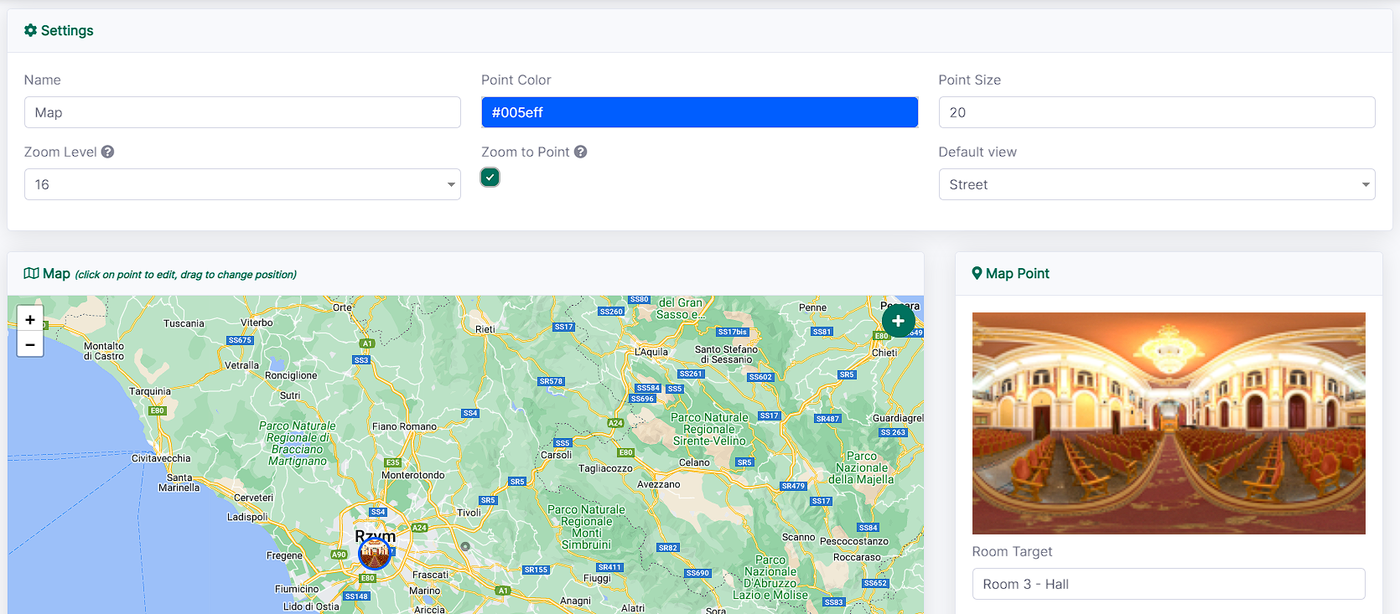Click the Zoom to Point help icon
The width and height of the screenshot is (1400, 614).
[x=580, y=152]
